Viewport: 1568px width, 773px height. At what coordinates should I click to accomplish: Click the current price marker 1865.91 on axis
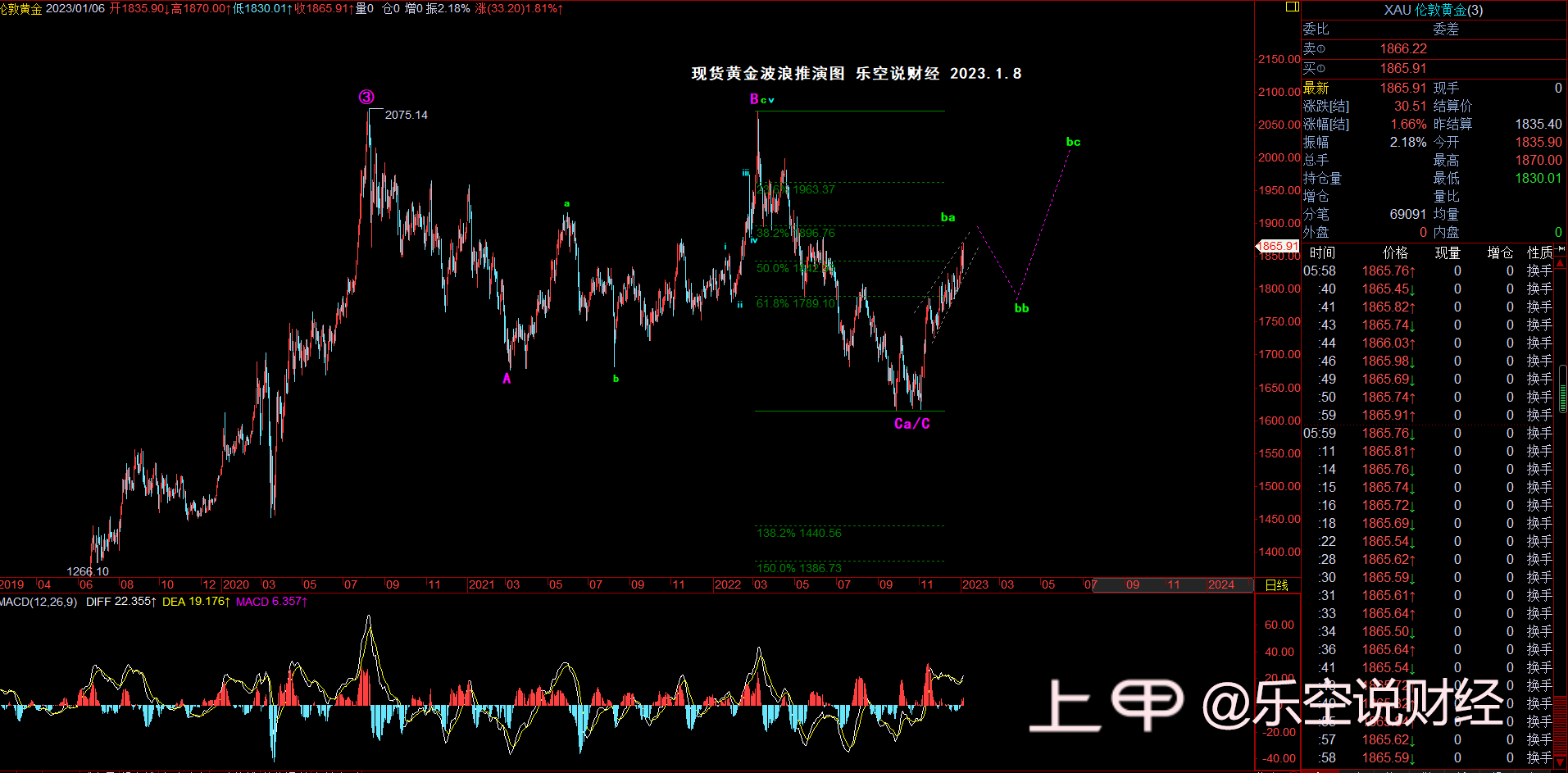1279,246
